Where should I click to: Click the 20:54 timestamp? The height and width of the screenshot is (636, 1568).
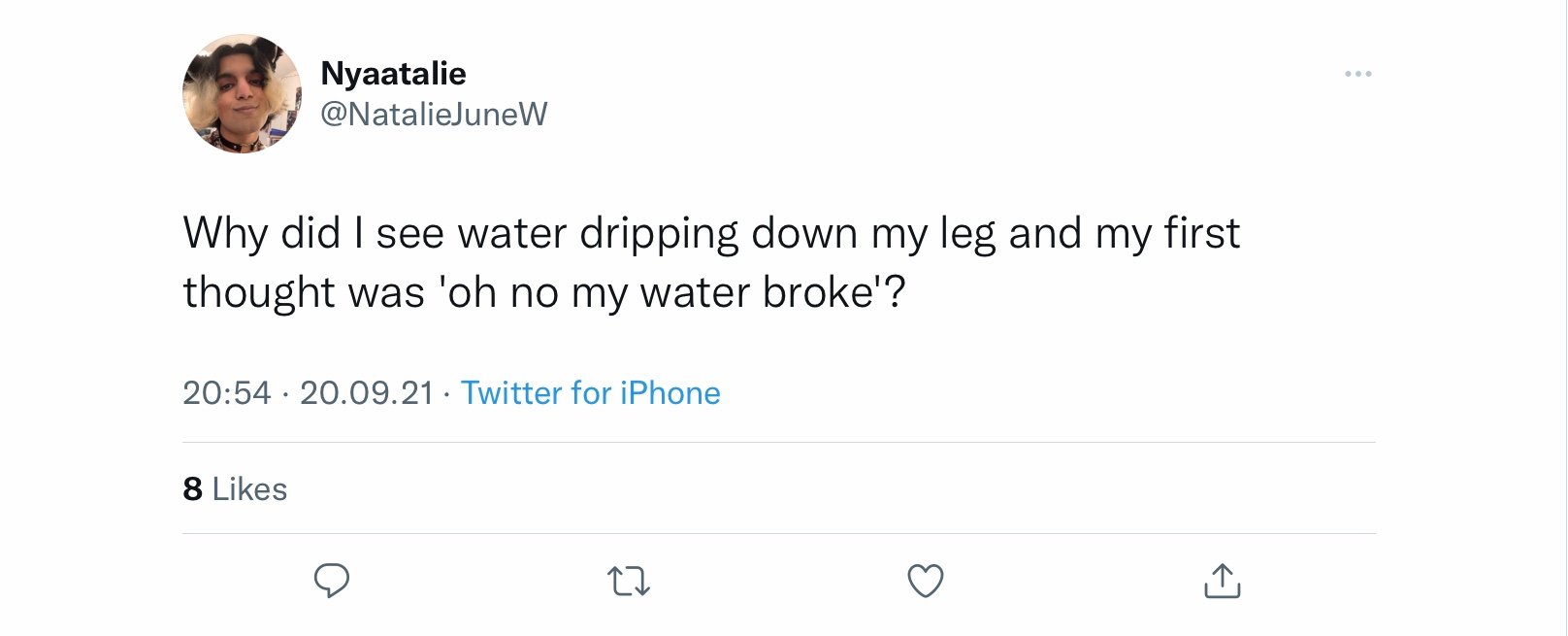point(227,393)
